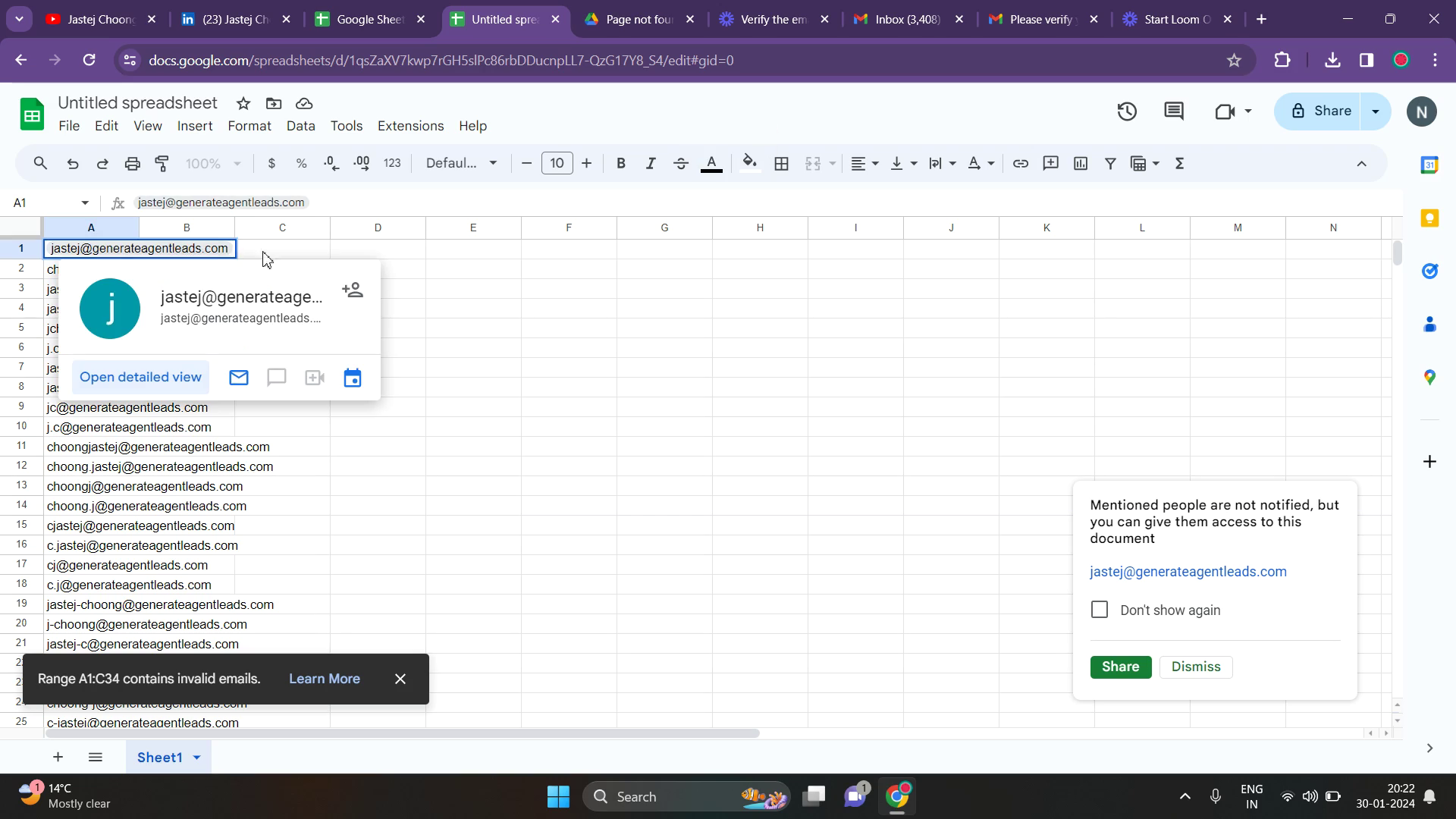Expand the zoom percentage dropdown
Viewport: 1456px width, 819px height.
(x=214, y=164)
